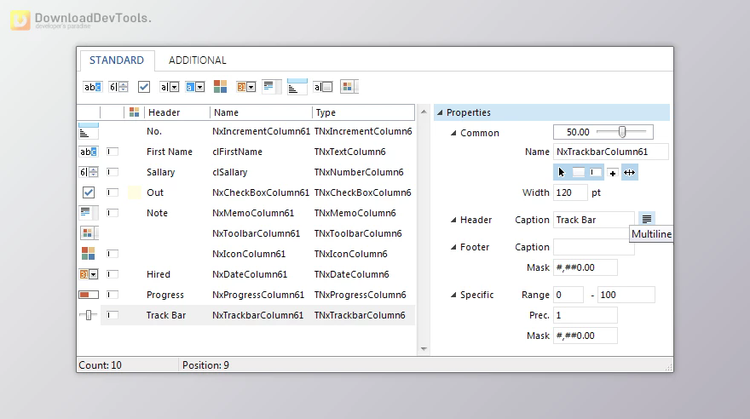The image size is (750, 419).
Task: Click the Out row pale yellow swatch
Action: click(134, 192)
